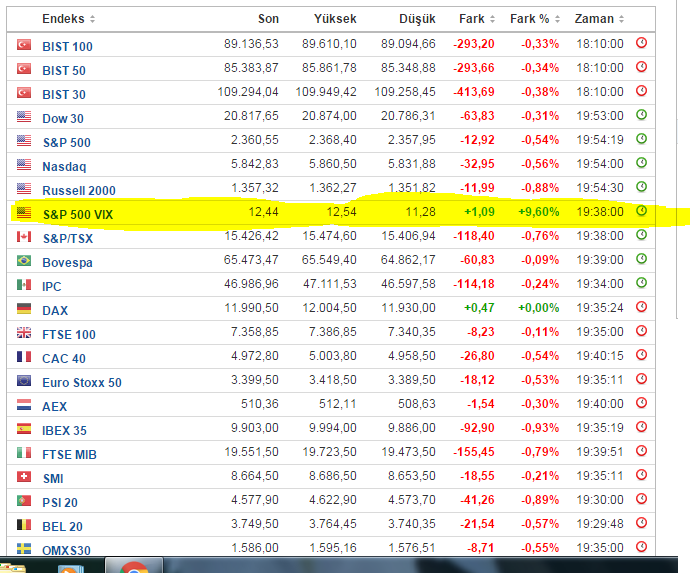The image size is (690, 573).
Task: Click the green clock icon in S&P/TSX row
Action: click(x=642, y=235)
